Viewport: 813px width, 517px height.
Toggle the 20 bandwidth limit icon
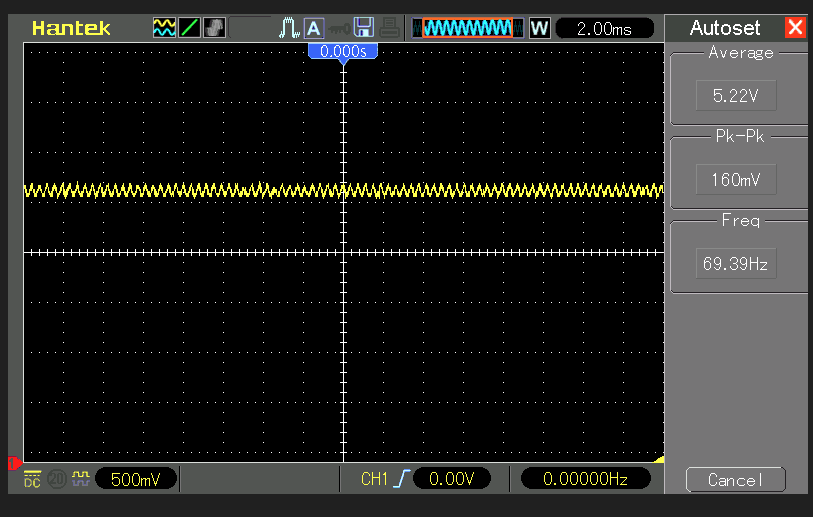pos(57,480)
